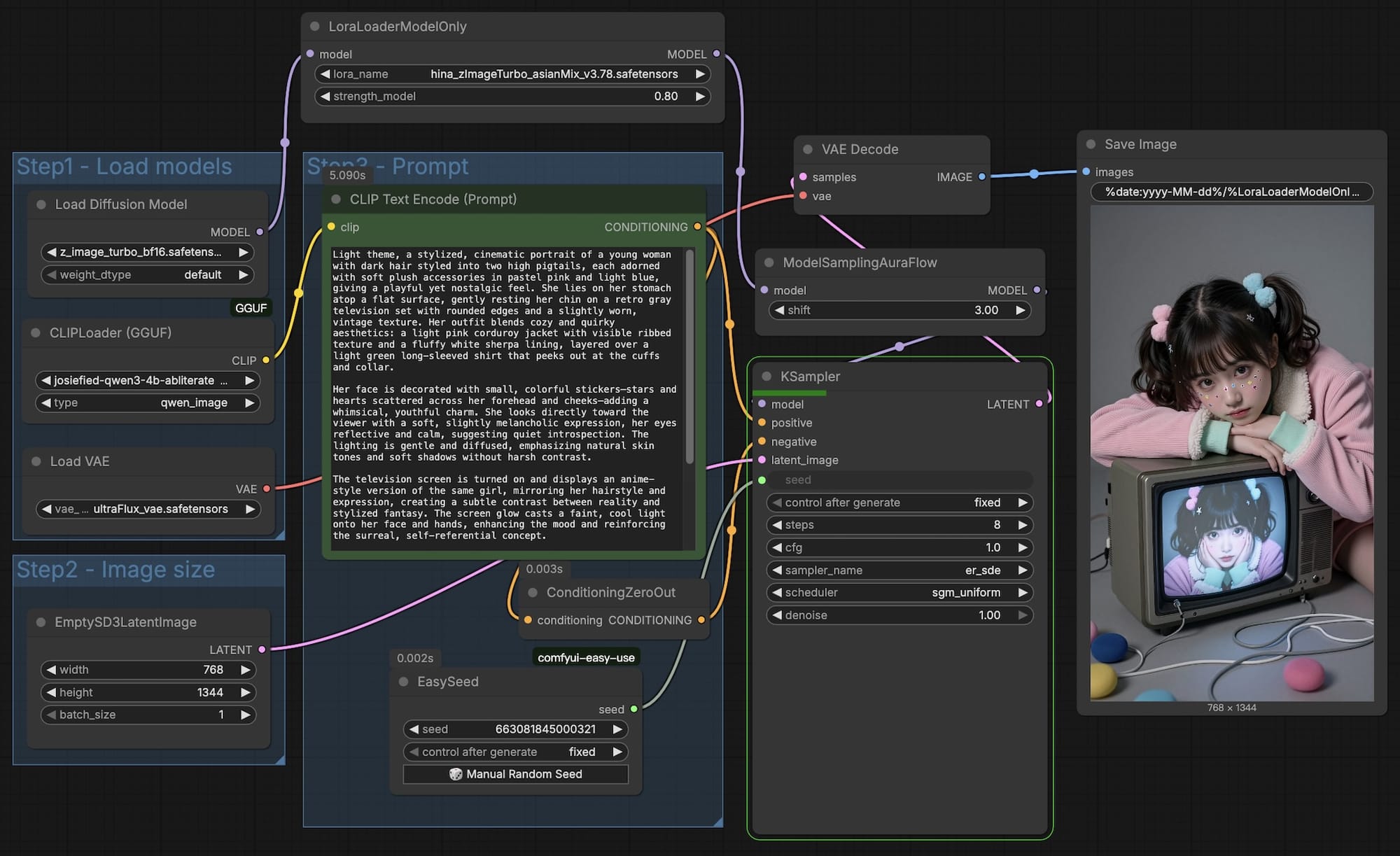Click the dice icon on Manual Random Seed
Image resolution: width=1400 pixels, height=856 pixels.
456,774
